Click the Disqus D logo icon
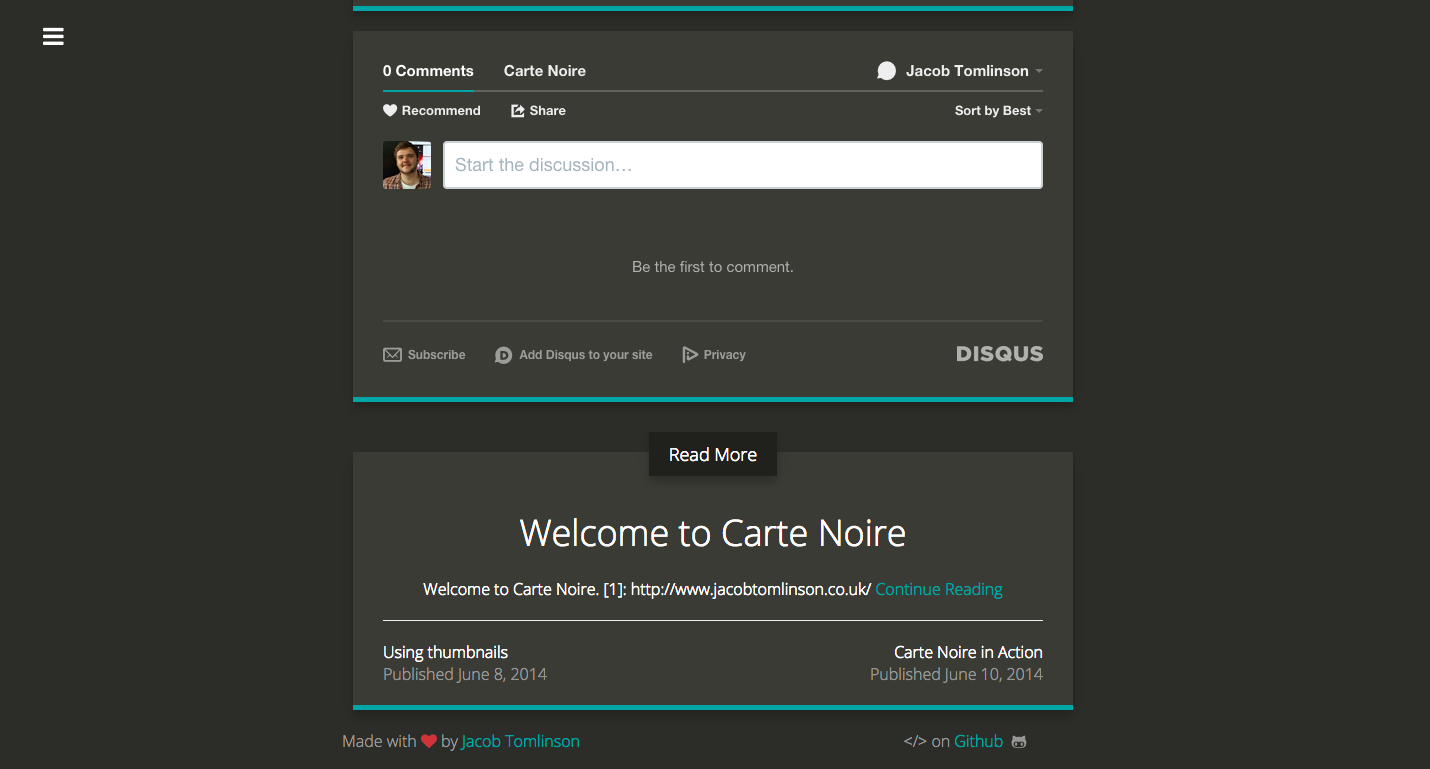 pos(504,355)
